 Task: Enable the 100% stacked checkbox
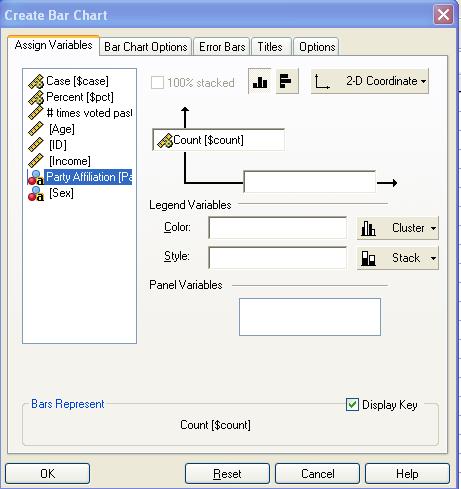pyautogui.click(x=157, y=82)
